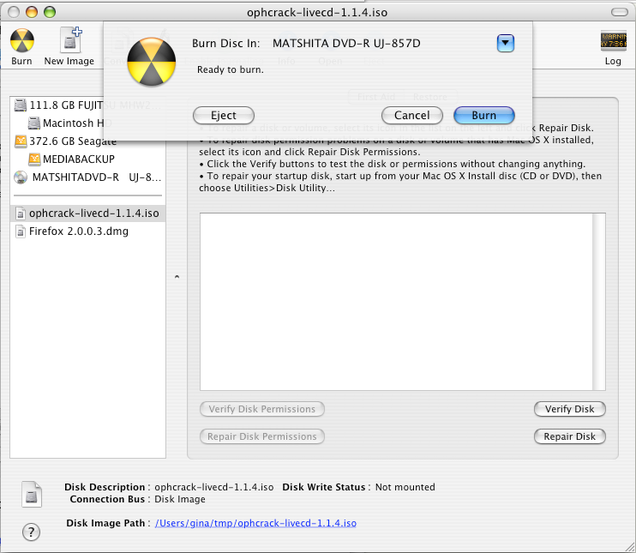Viewport: 636px width, 553px height.
Task: Click the optical disc icon for MATSHITA
Action: tap(20, 177)
